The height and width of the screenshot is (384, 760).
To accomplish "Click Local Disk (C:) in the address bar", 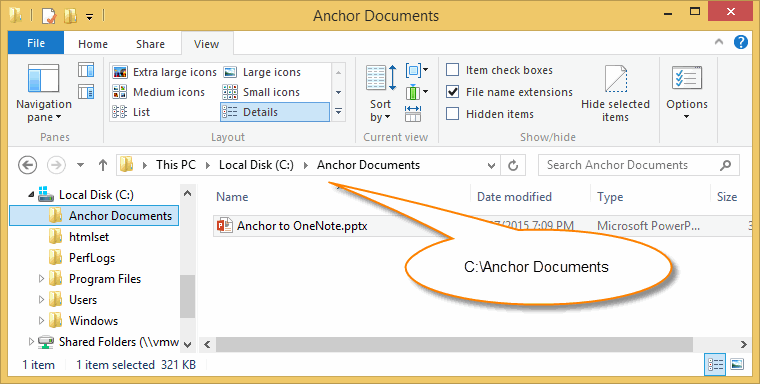I will pyautogui.click(x=256, y=165).
